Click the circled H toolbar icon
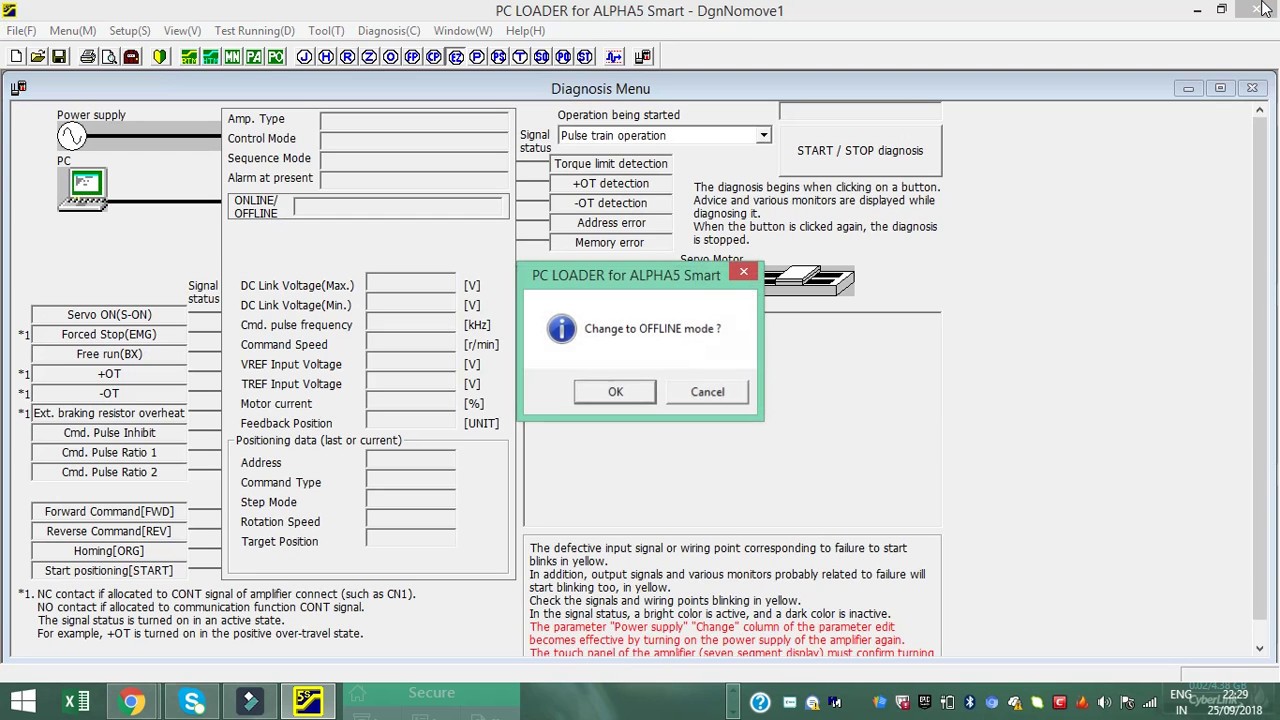Viewport: 1280px width, 720px height. pos(326,57)
